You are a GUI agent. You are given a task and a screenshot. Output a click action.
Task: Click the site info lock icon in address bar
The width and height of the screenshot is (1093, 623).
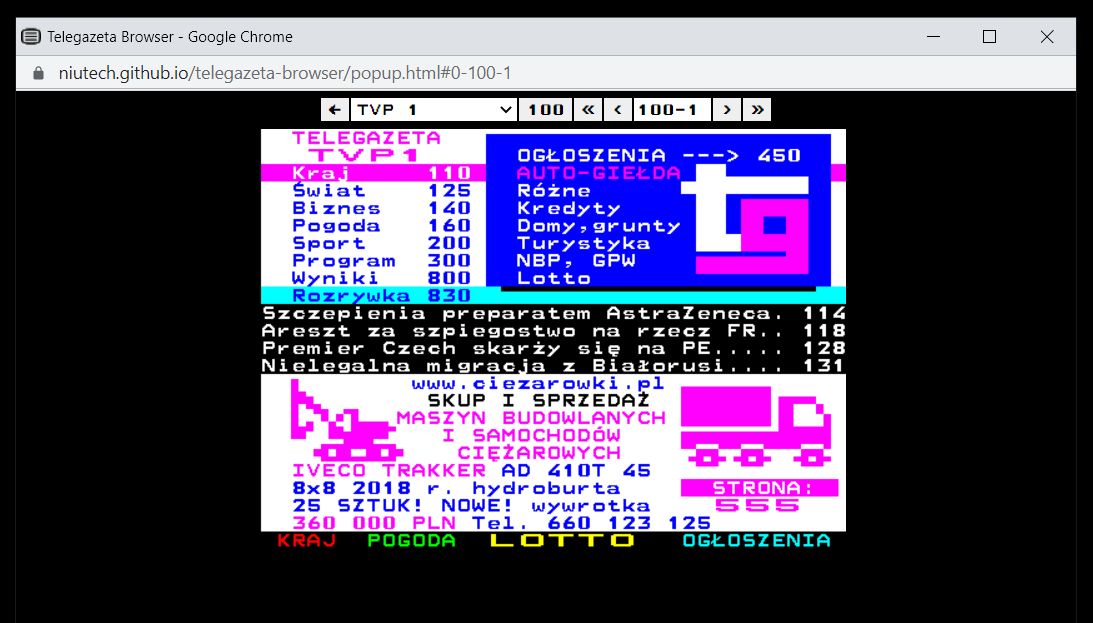pos(39,73)
